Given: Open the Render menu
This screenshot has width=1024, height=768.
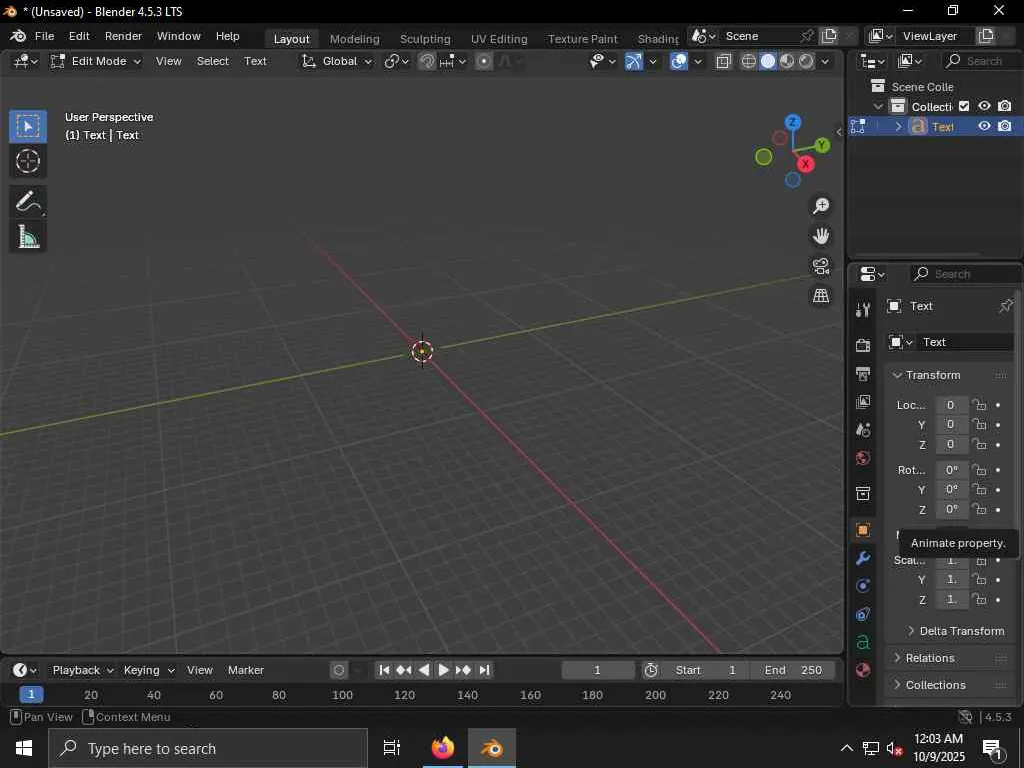Looking at the screenshot, I should coord(123,36).
